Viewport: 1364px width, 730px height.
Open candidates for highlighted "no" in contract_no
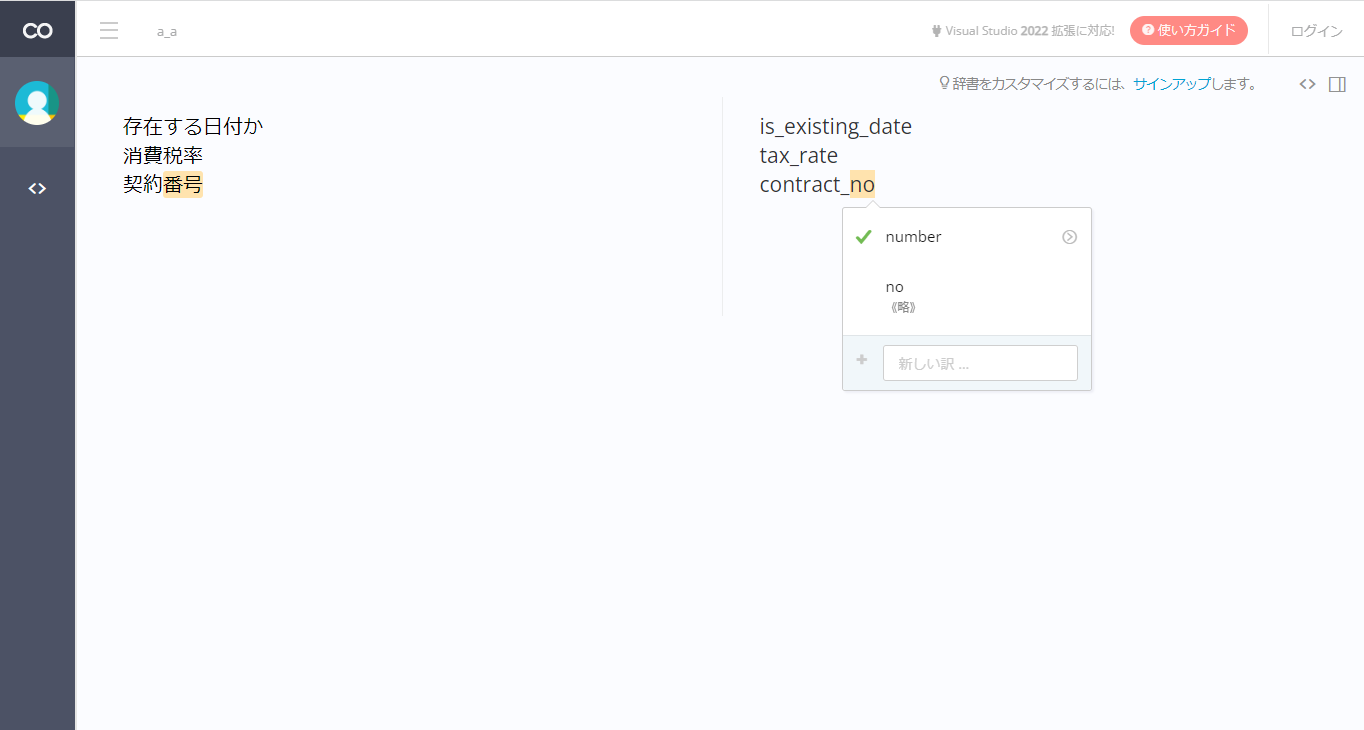tap(862, 184)
